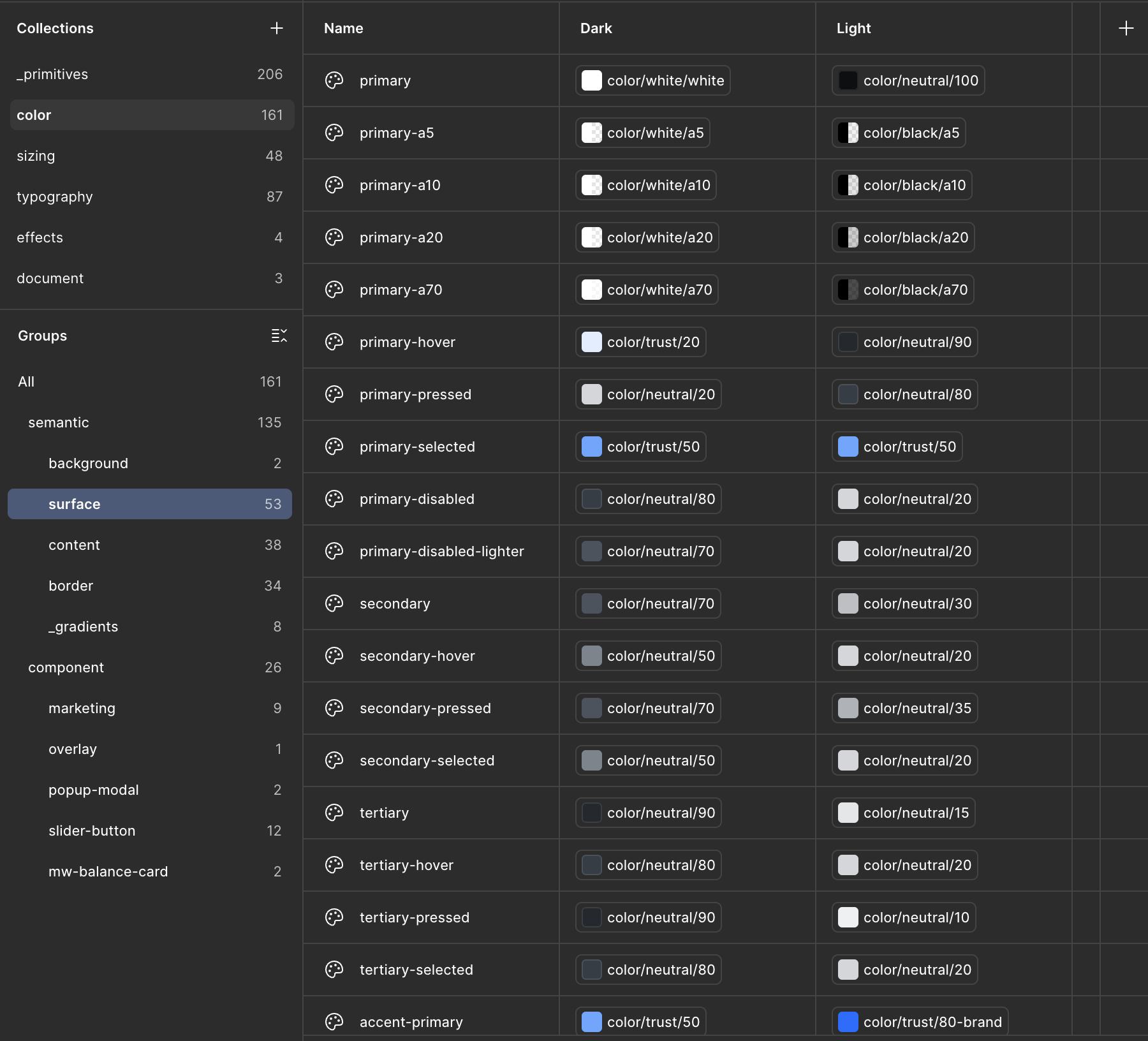
Task: Click the palette icon for tertiary-selected
Action: click(334, 970)
